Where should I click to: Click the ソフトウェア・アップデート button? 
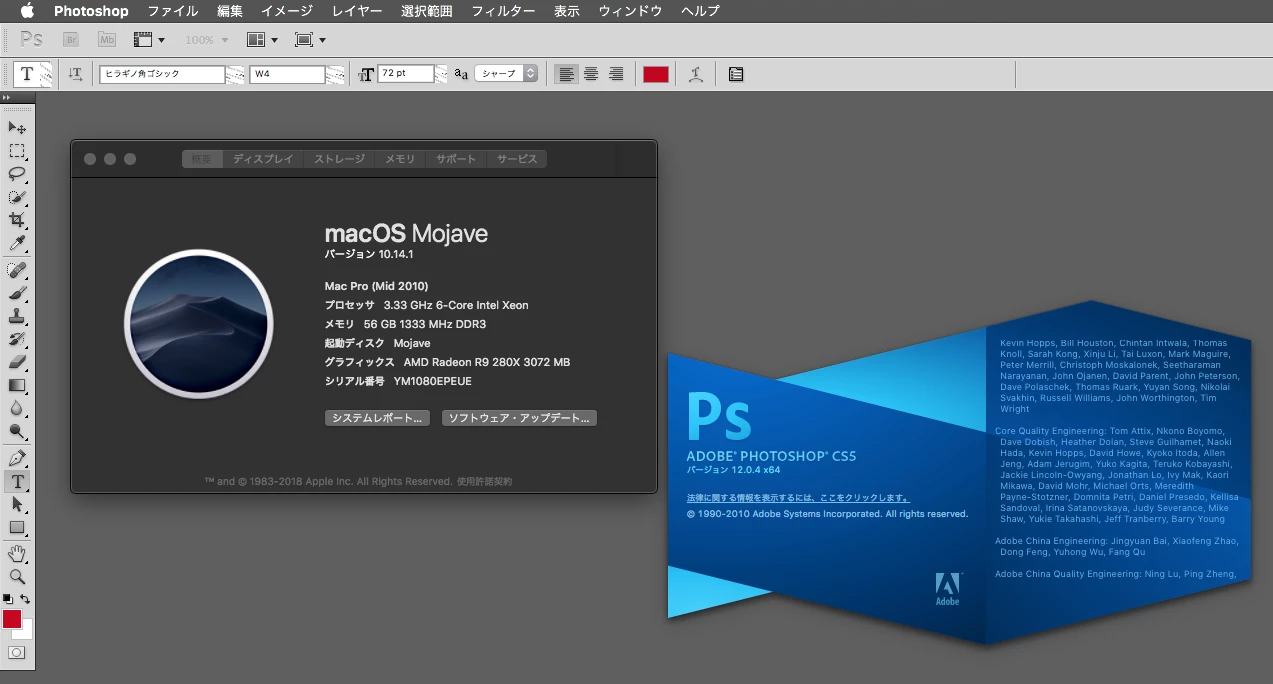coord(519,418)
